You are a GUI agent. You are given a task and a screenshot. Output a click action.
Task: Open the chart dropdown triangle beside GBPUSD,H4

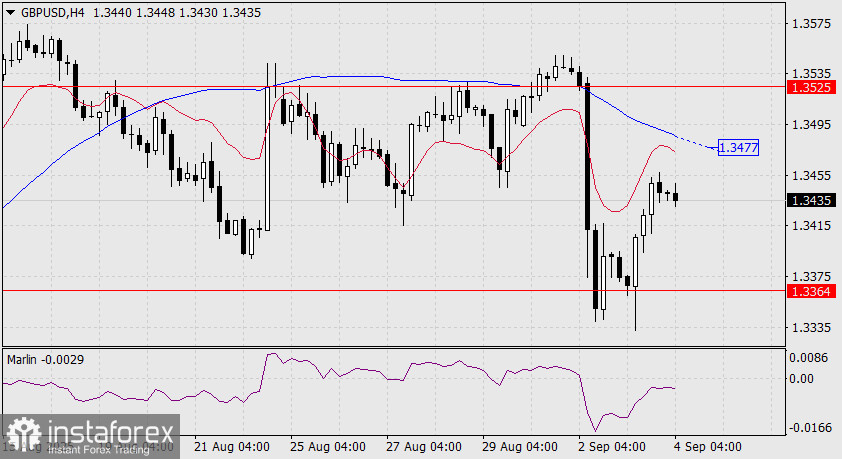[10, 13]
